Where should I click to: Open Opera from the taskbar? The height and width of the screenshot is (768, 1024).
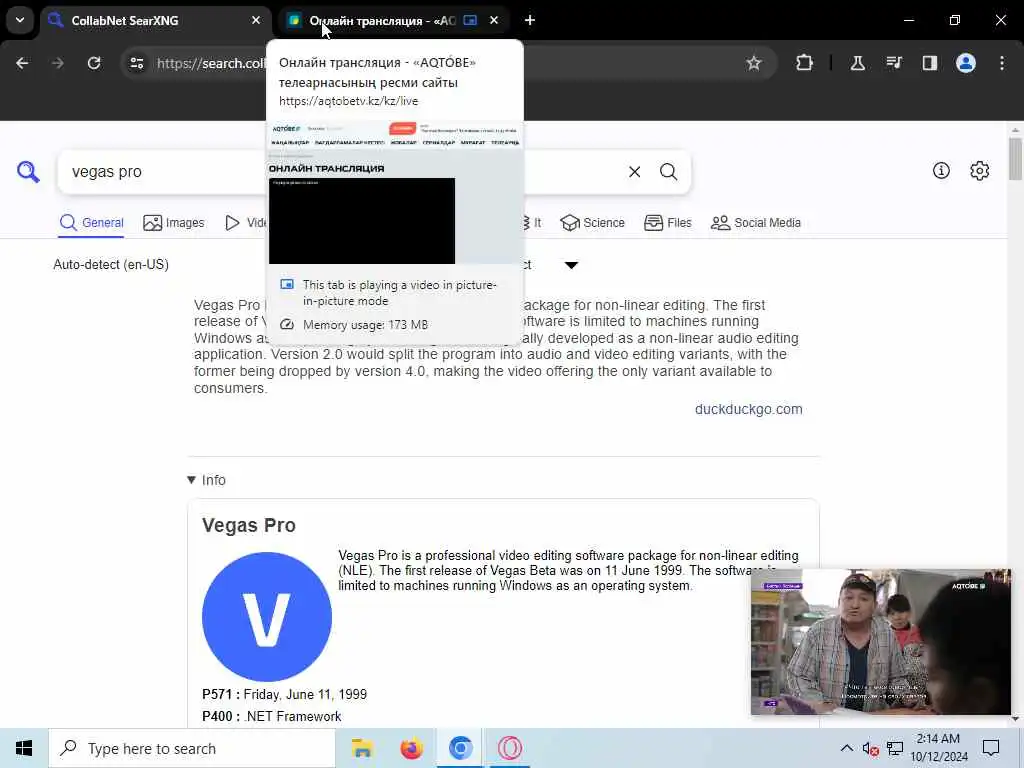[509, 748]
